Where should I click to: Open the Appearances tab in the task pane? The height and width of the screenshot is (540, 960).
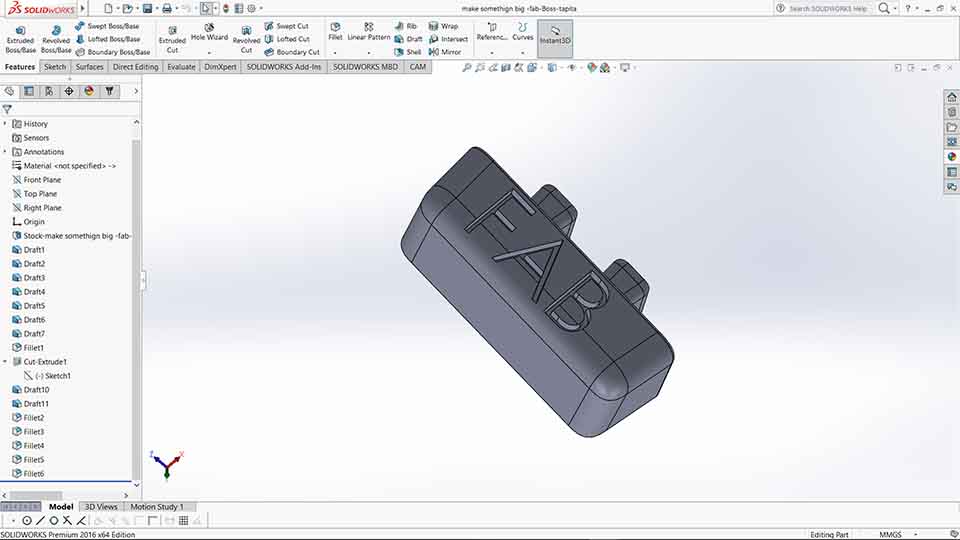click(951, 157)
